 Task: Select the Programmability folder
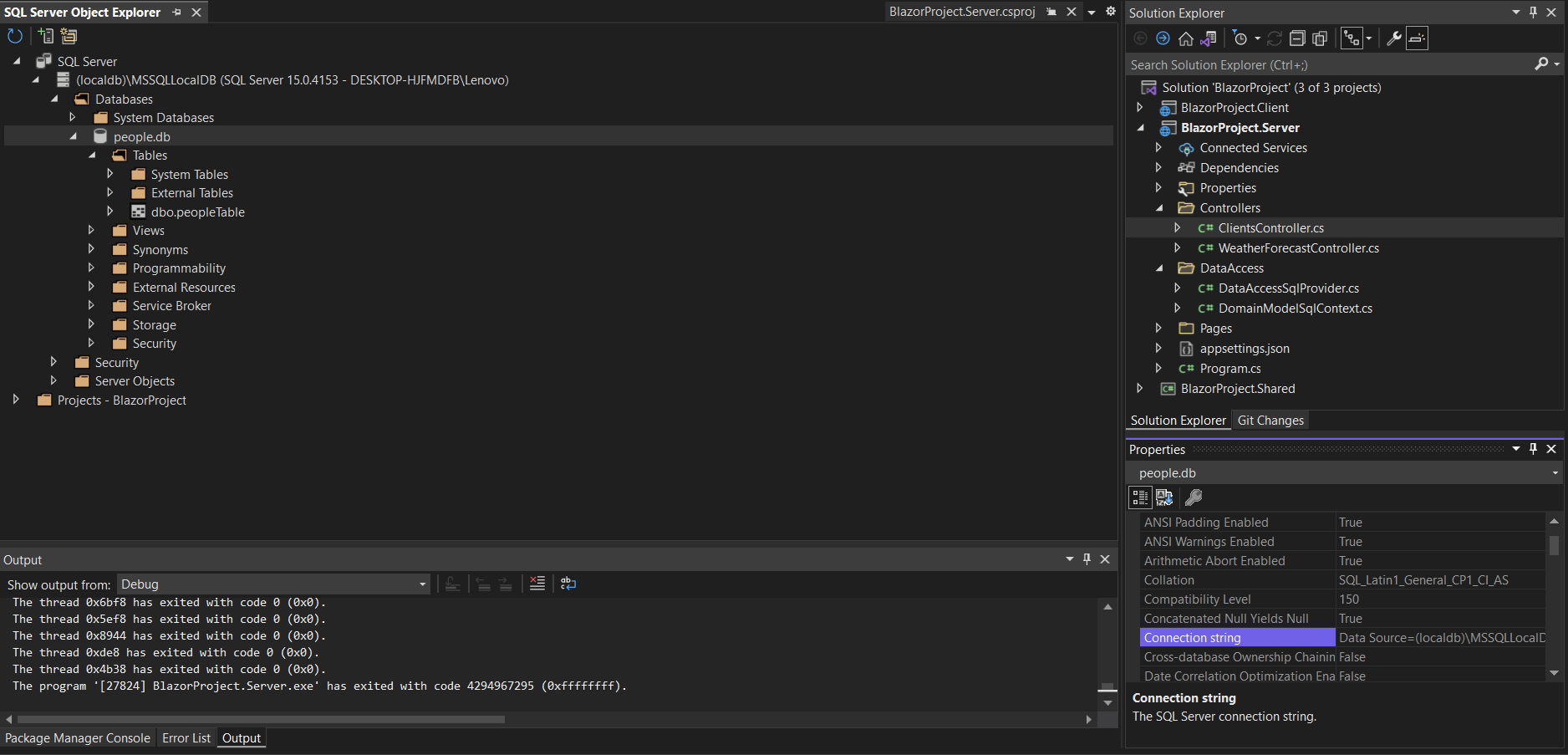(x=179, y=268)
